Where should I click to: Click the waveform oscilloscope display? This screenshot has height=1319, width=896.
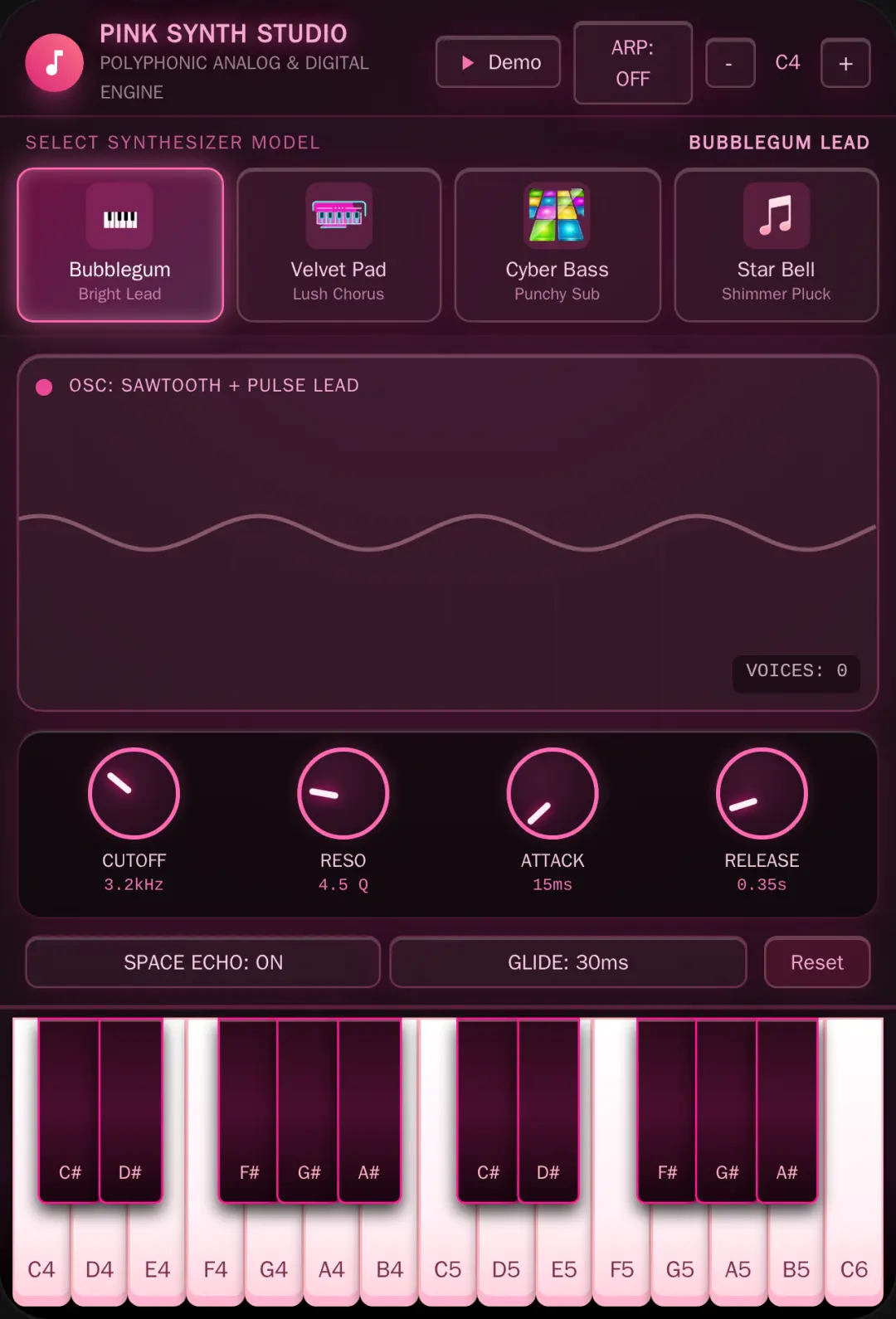(448, 533)
